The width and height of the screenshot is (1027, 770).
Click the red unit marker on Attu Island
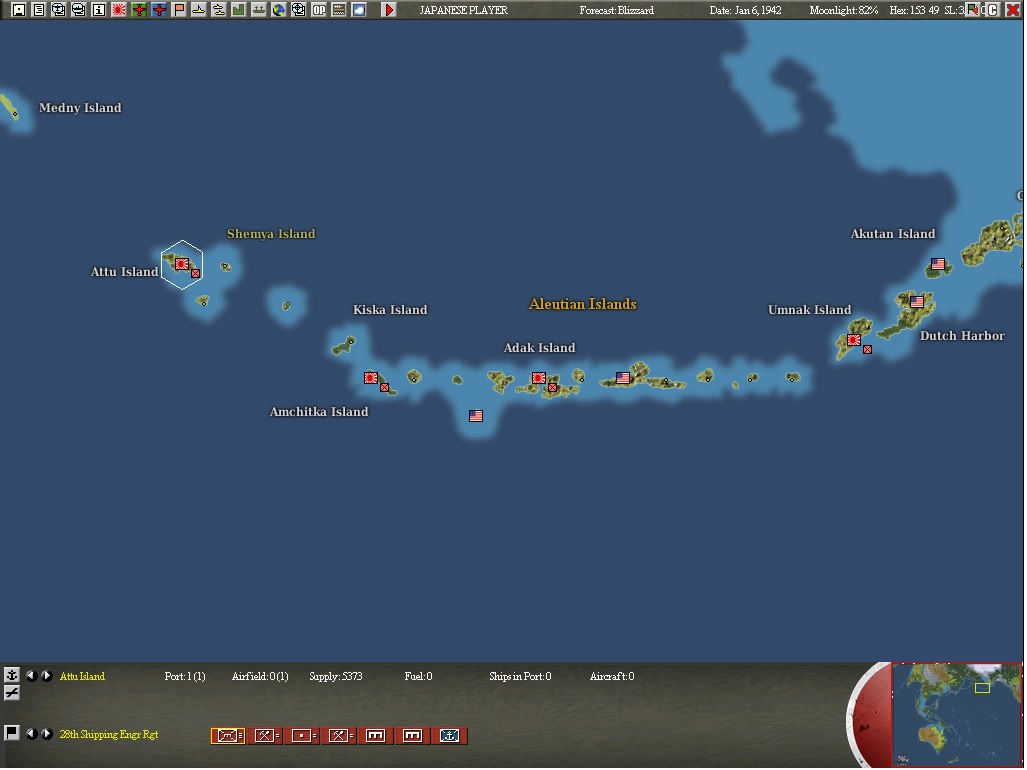point(195,274)
